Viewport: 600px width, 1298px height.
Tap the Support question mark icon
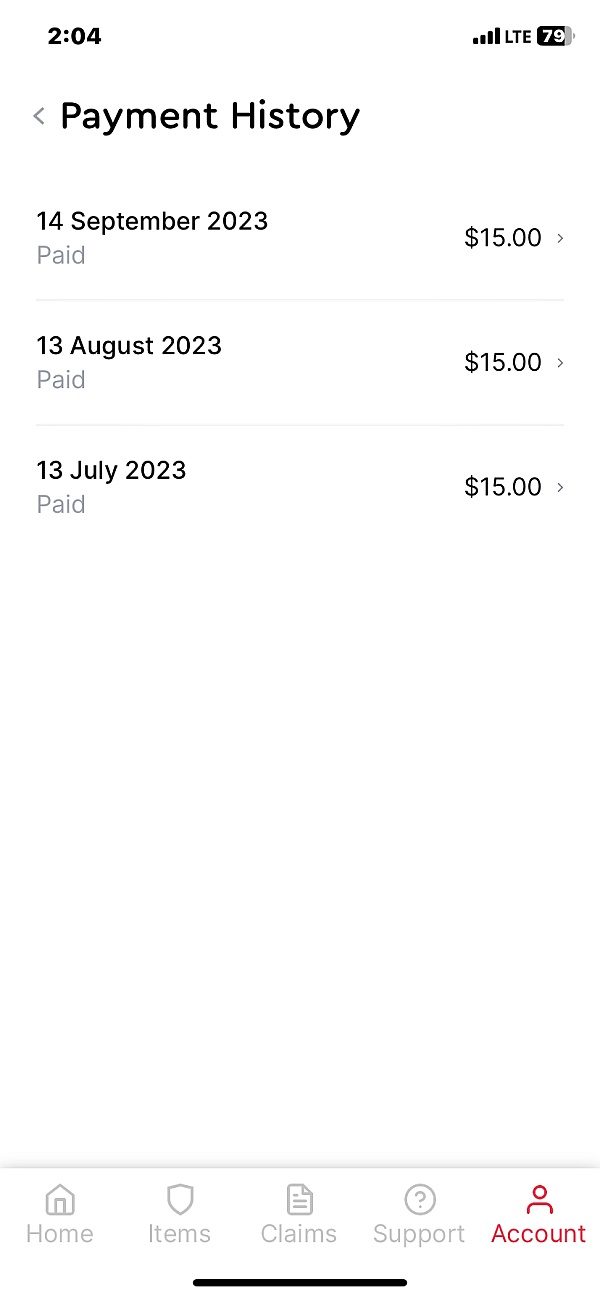[419, 1198]
